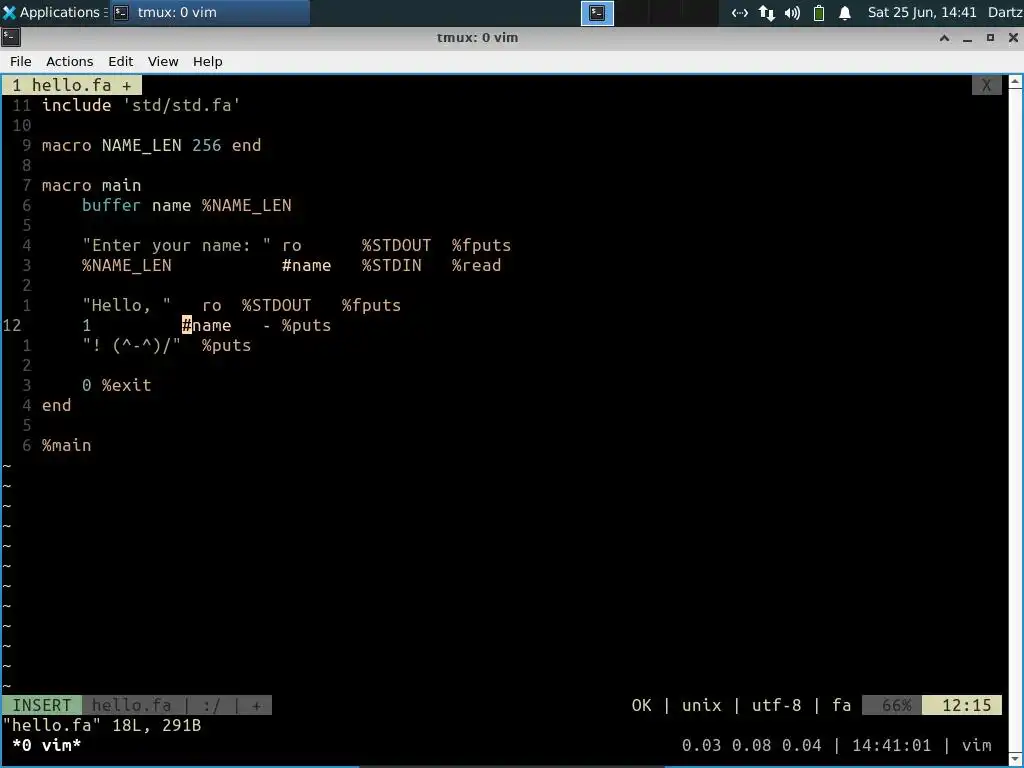
Task: Click the "macro main" line
Action: point(91,185)
